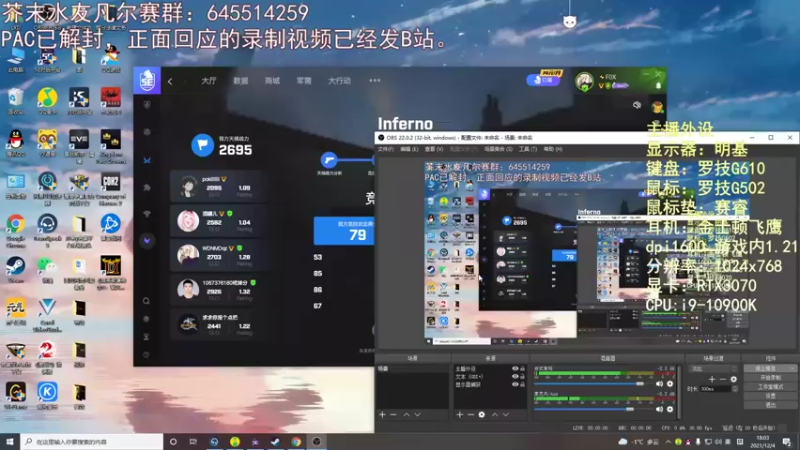Lock the 主播外设 source in OBS

[522, 368]
